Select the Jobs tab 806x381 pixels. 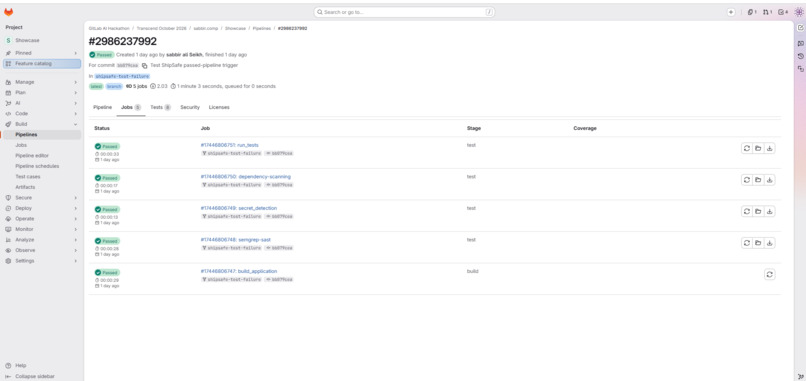[x=131, y=107]
